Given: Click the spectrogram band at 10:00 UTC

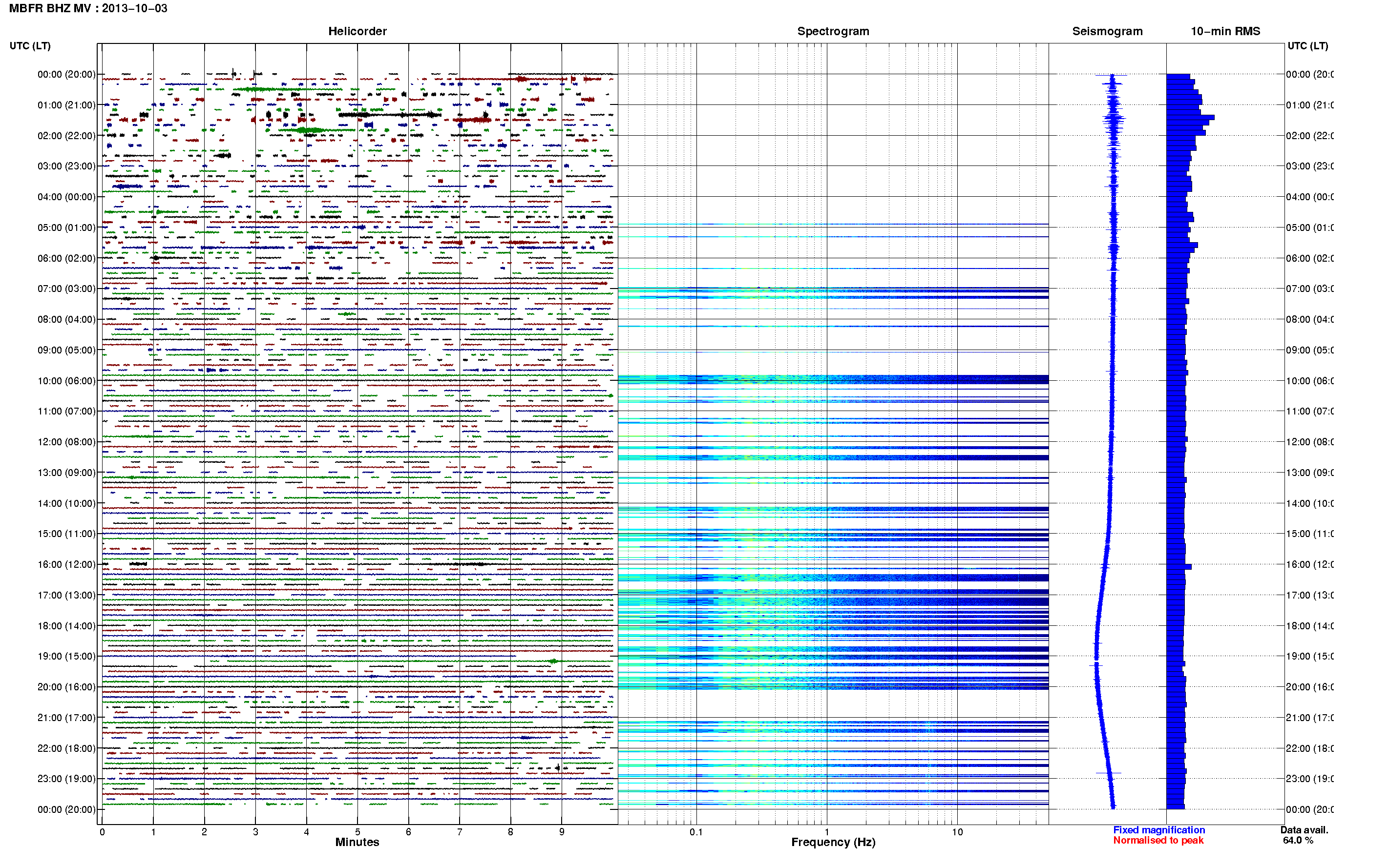Looking at the screenshot, I should 833,379.
